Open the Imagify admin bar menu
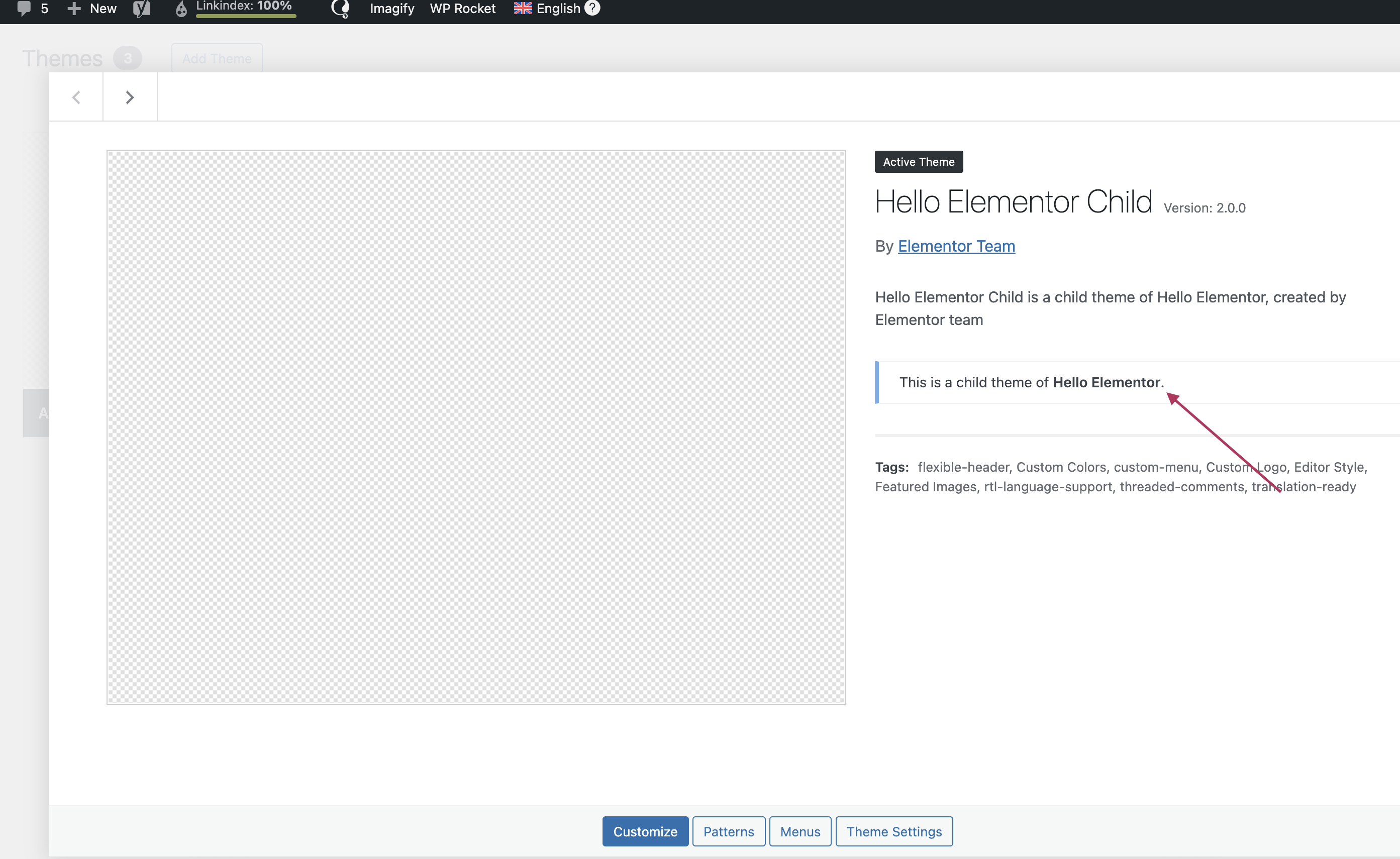 coord(392,9)
